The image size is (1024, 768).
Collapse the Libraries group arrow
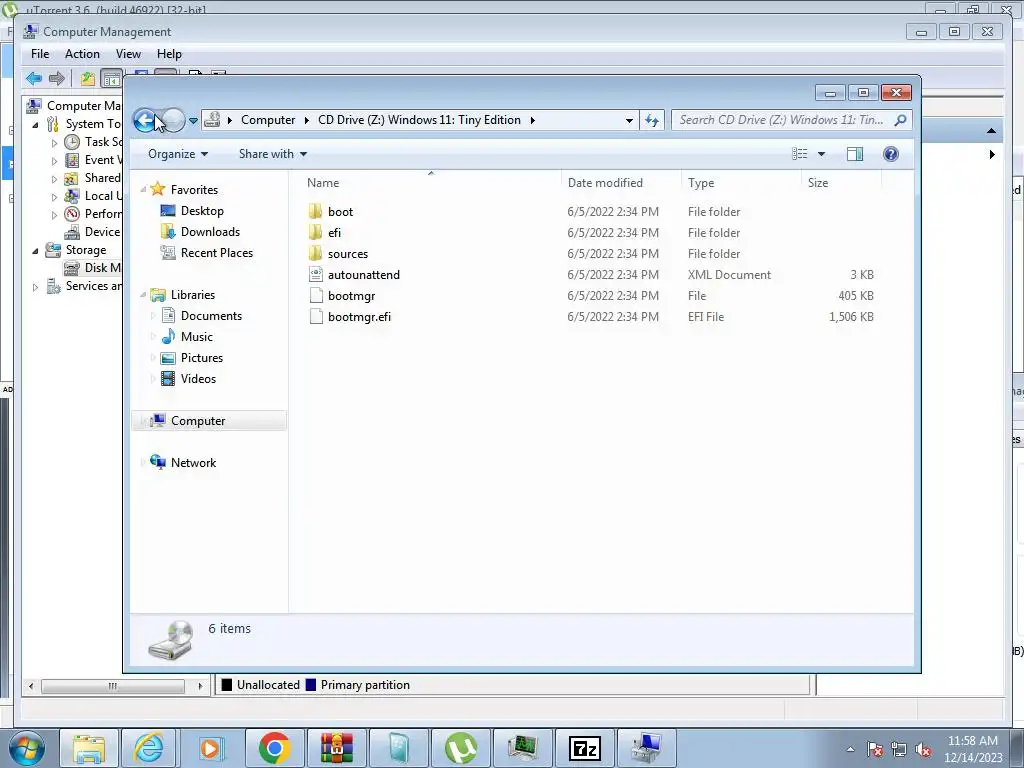pyautogui.click(x=143, y=295)
